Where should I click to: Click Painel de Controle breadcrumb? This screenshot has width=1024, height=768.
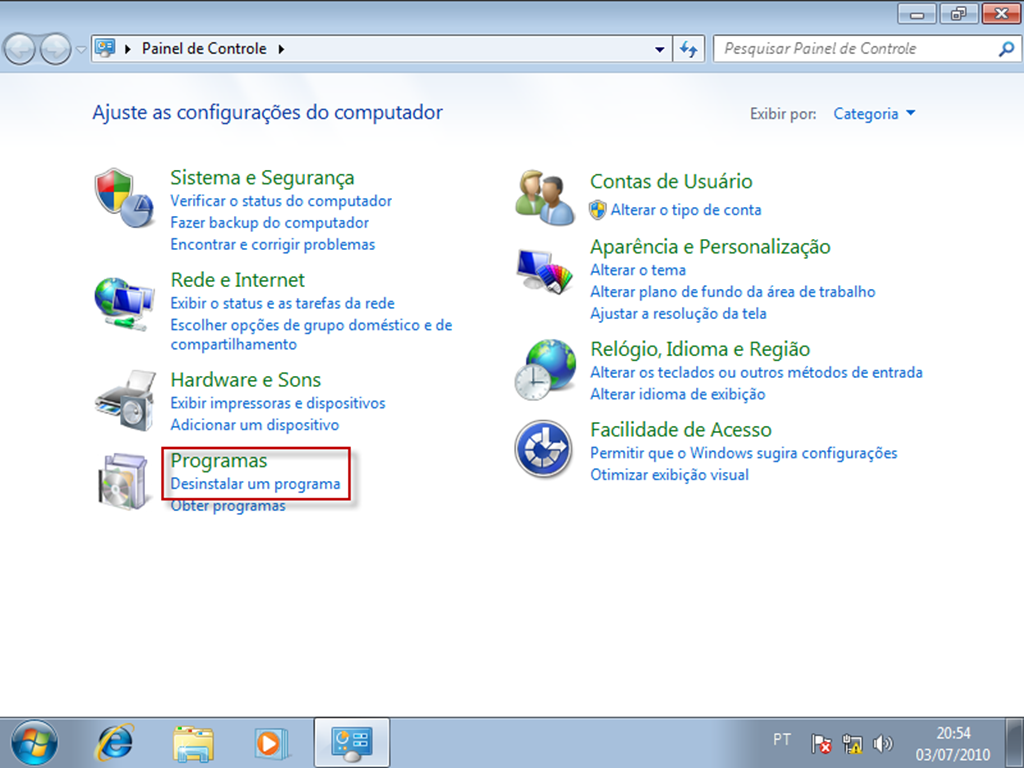[x=204, y=48]
